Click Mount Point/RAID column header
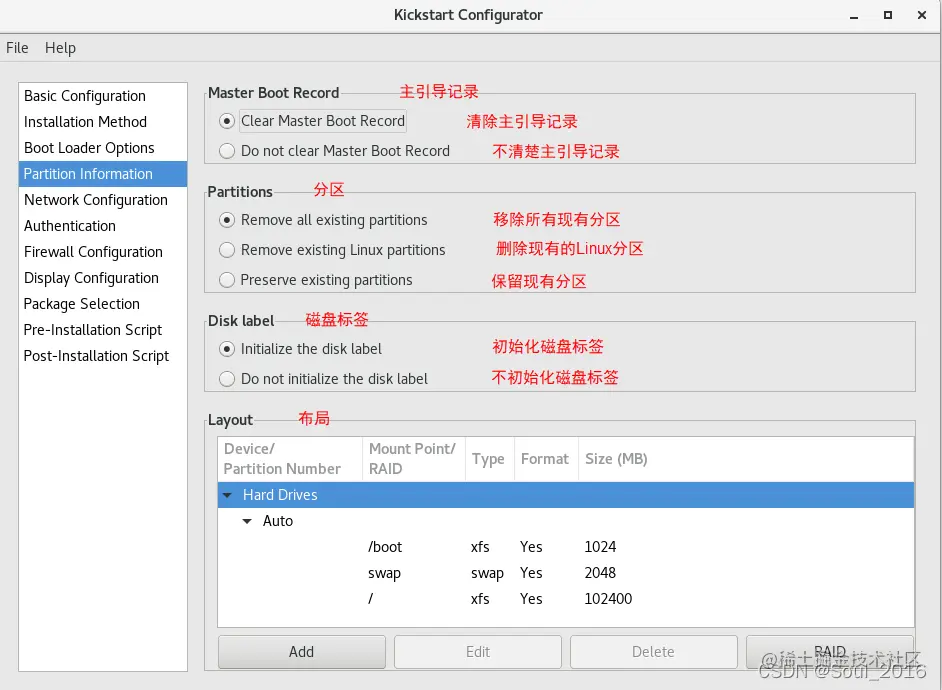This screenshot has height=690, width=942. [x=414, y=459]
